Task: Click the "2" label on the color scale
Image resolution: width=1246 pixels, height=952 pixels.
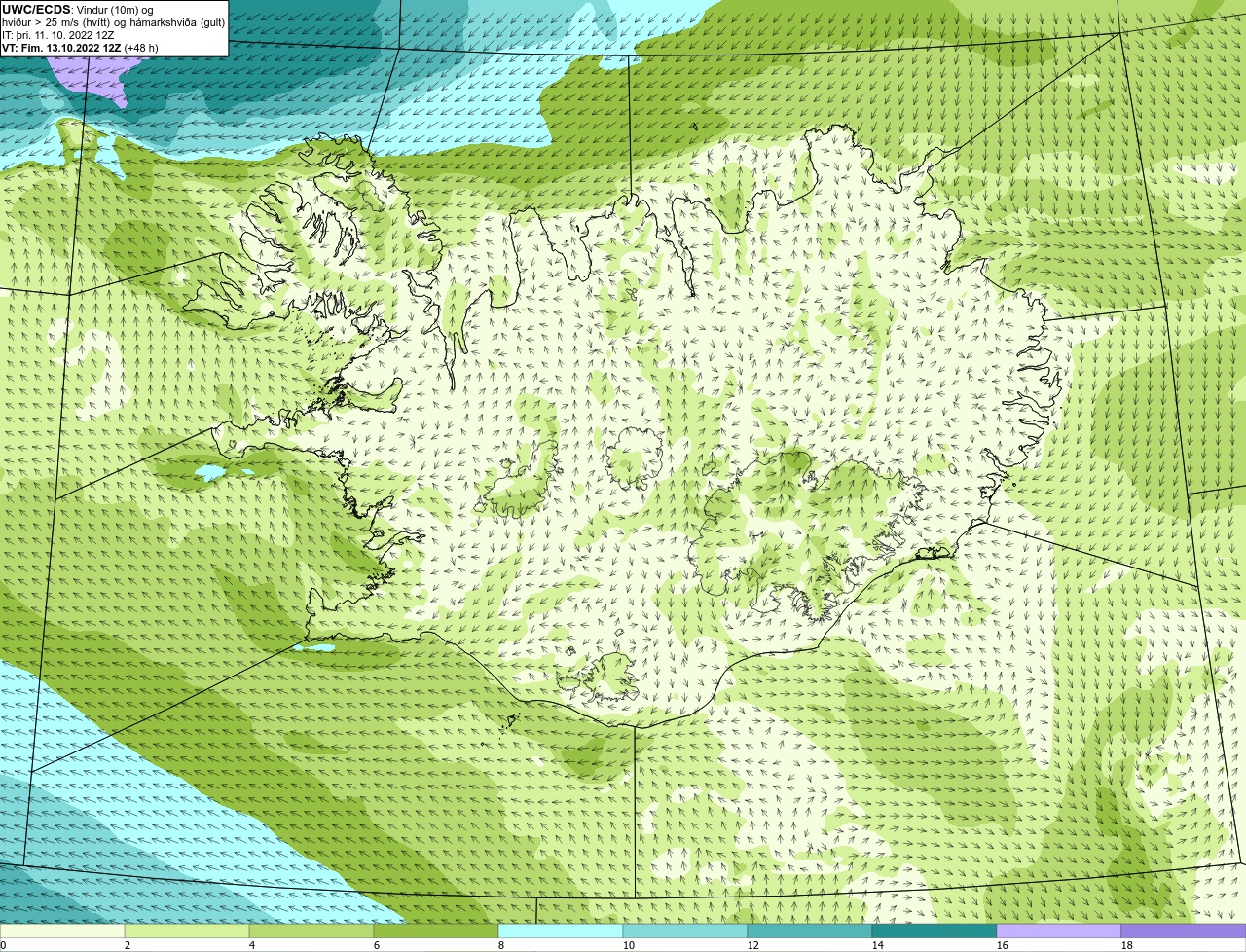Action: click(128, 945)
